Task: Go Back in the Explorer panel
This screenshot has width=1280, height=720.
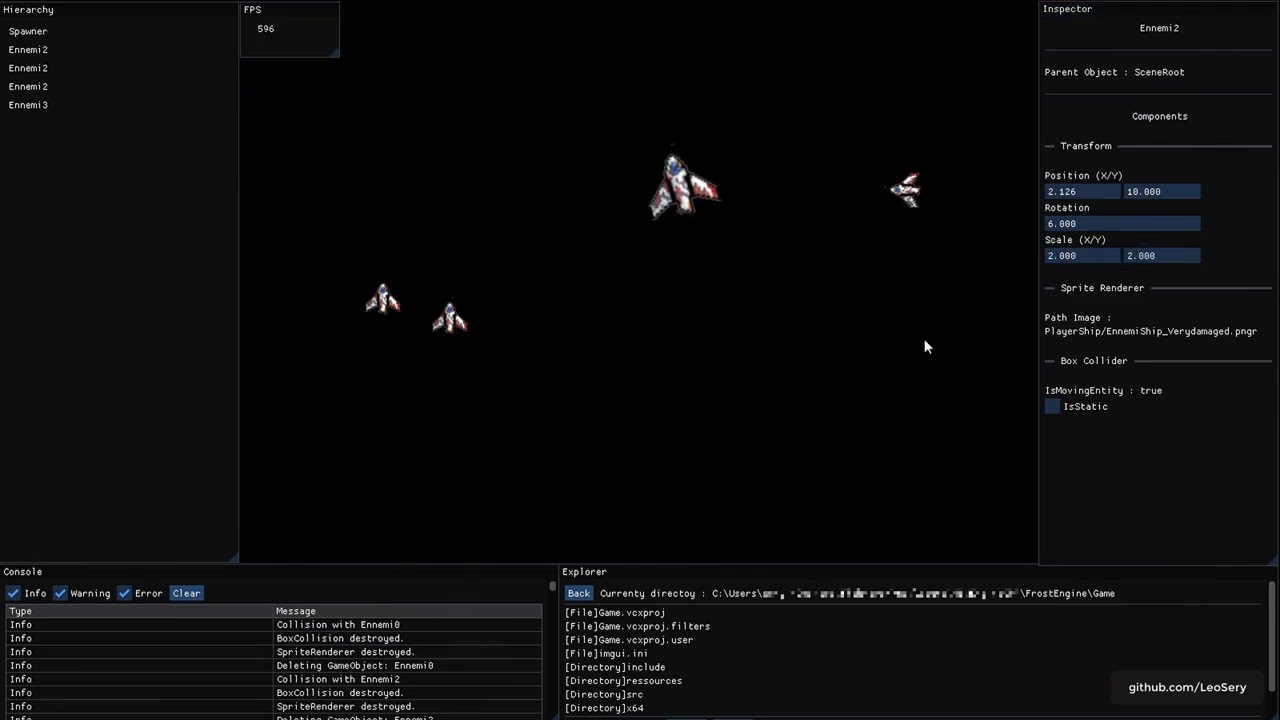Action: tap(579, 593)
